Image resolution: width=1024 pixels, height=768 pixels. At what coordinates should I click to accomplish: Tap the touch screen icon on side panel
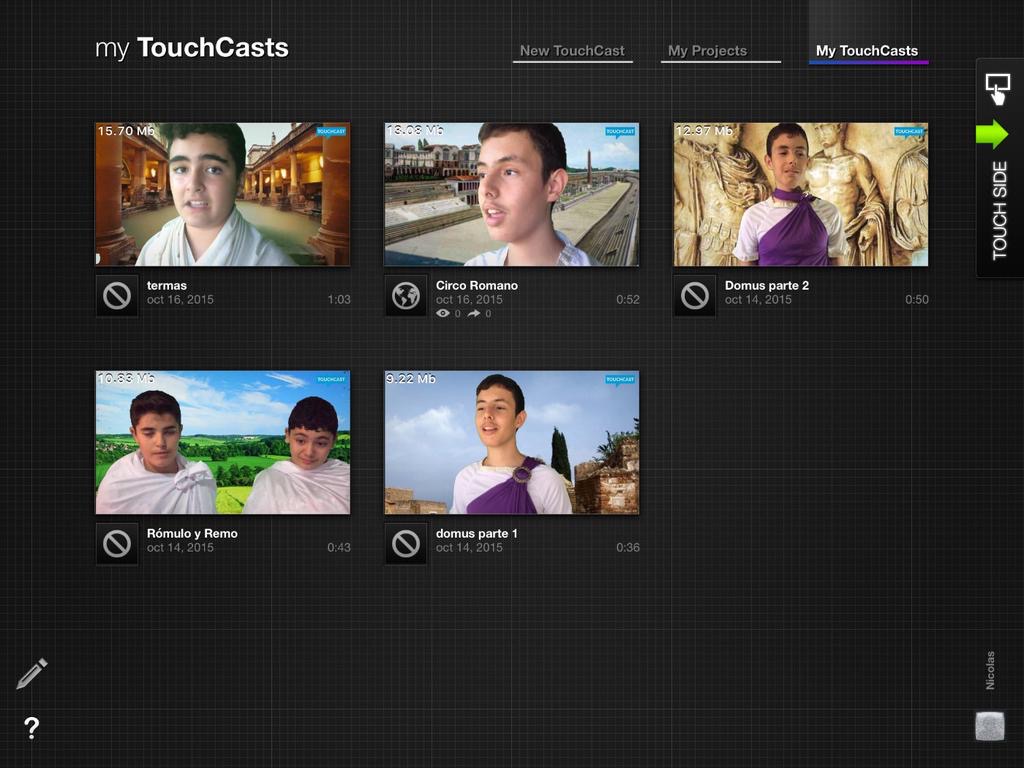coord(997,89)
